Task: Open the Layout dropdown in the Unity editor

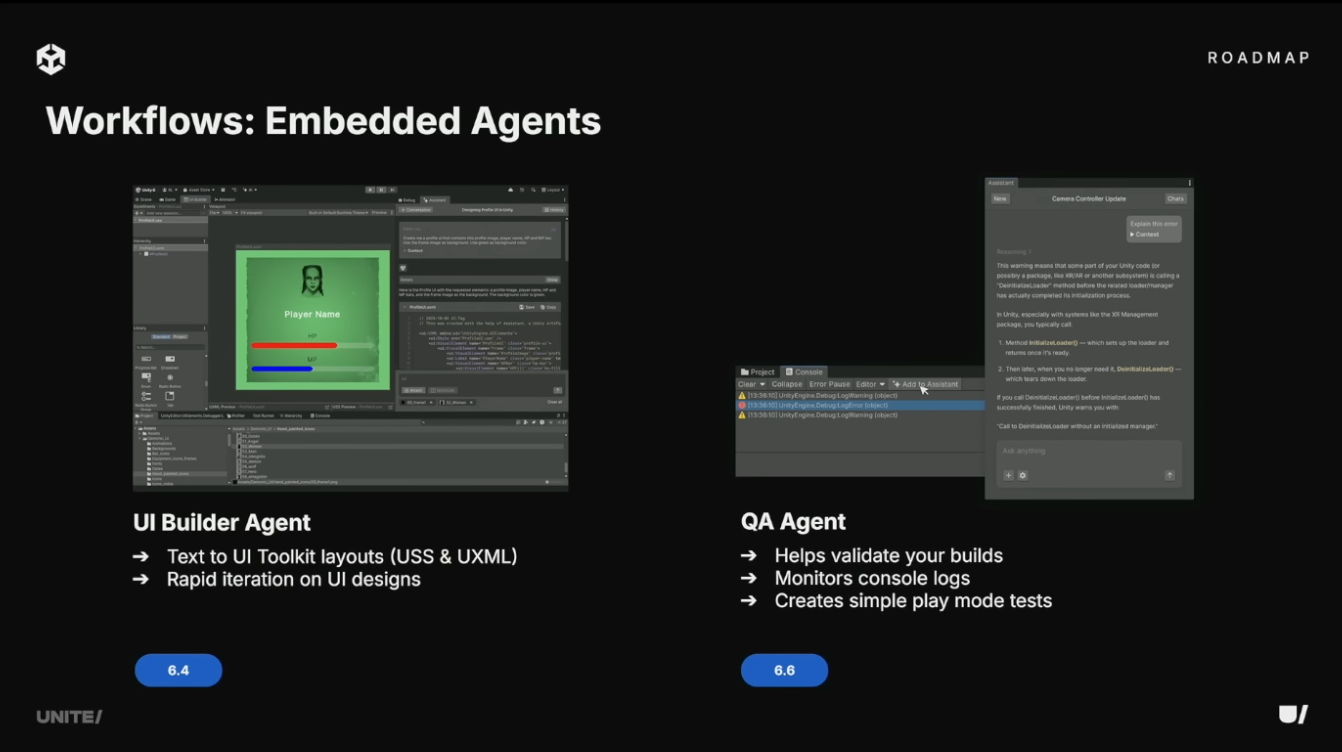Action: pos(551,190)
